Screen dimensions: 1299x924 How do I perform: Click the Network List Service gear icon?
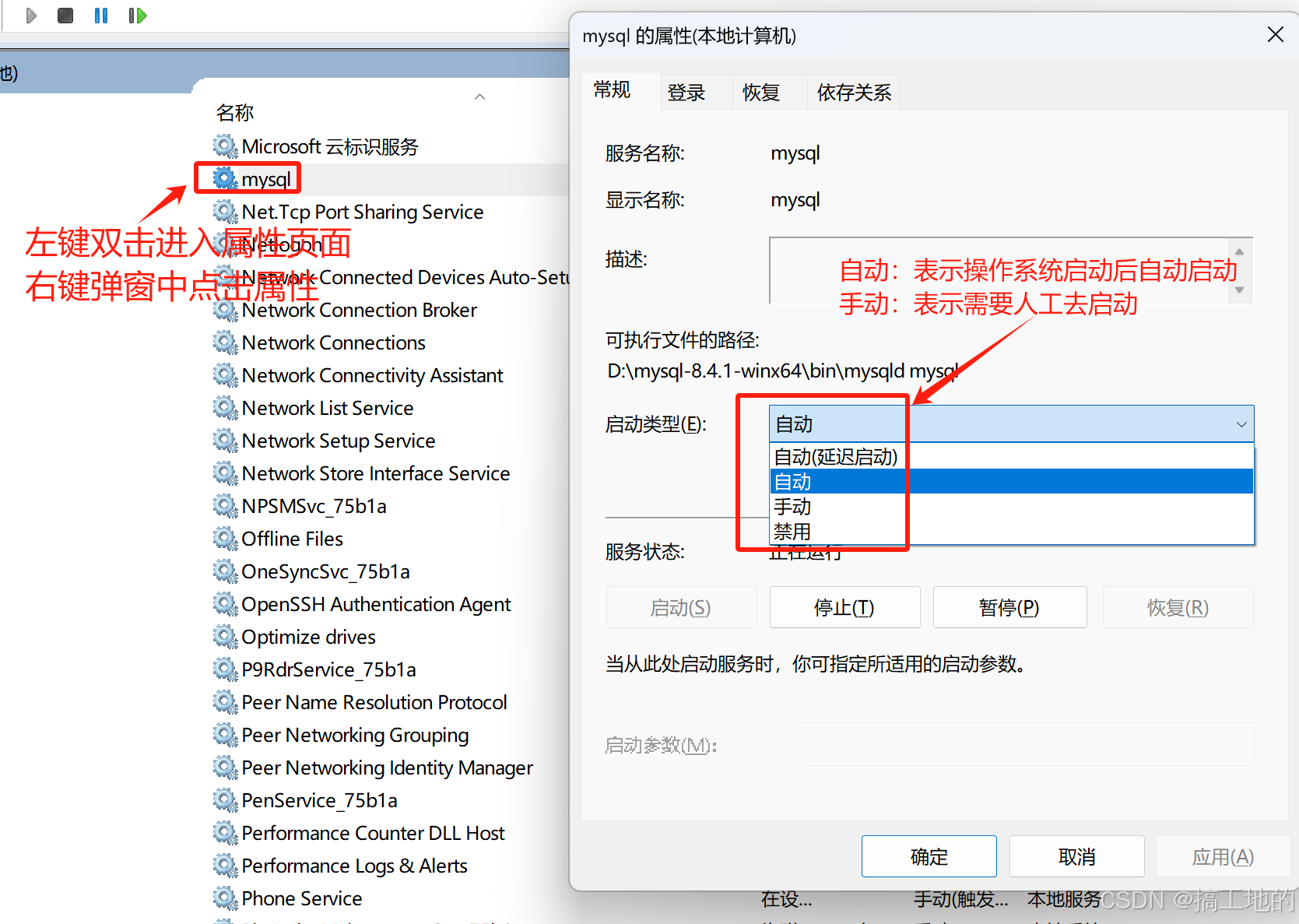(224, 407)
